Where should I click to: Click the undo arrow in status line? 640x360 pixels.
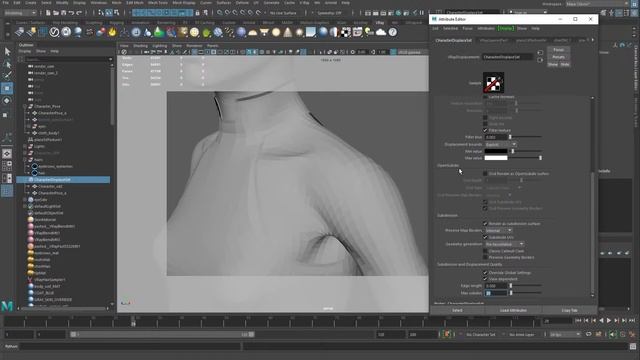[x=72, y=13]
